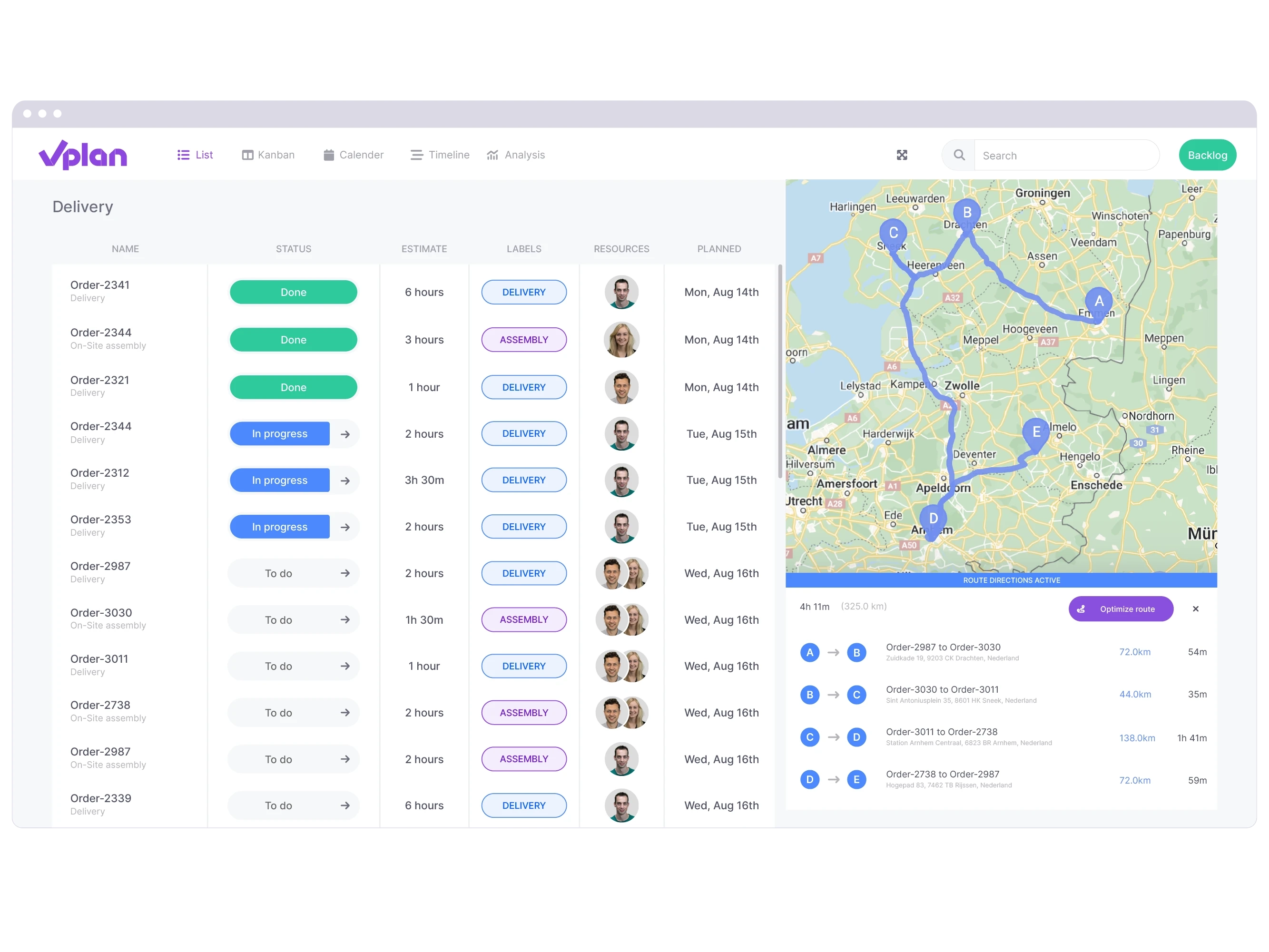Click the List view icon

[184, 155]
